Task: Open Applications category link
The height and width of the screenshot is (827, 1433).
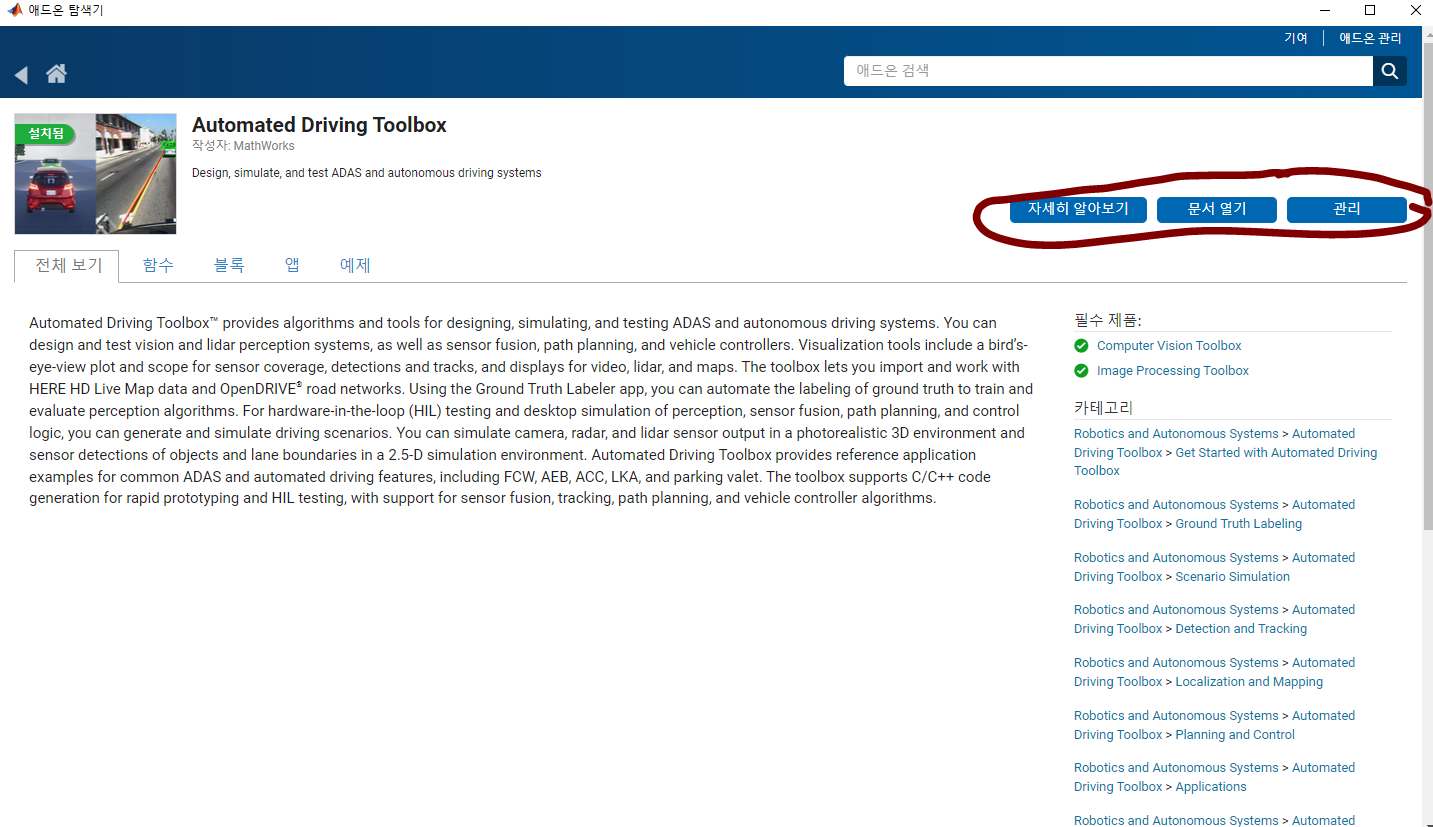Action: coord(1211,787)
